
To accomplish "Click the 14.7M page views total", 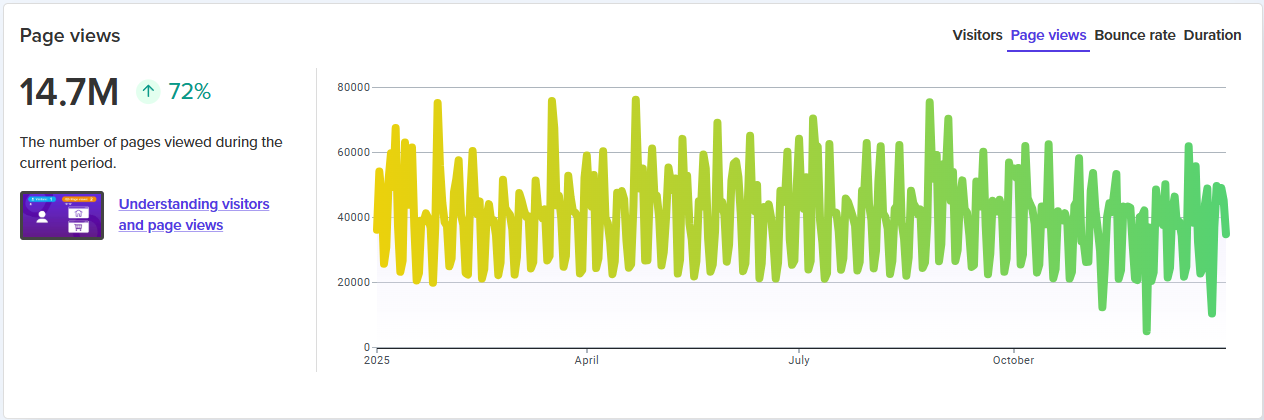I will [x=69, y=92].
